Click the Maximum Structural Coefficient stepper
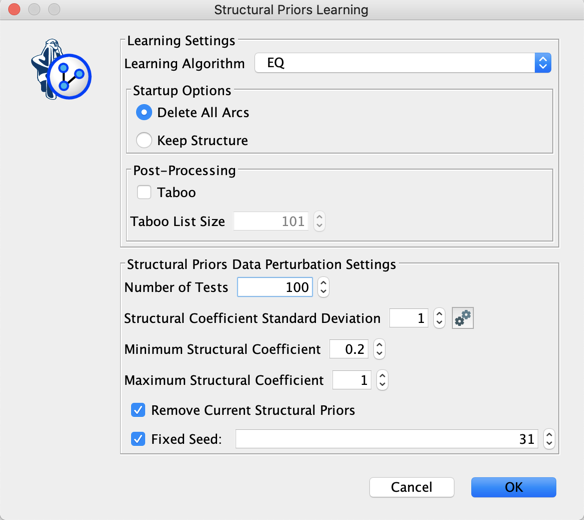 [382, 380]
